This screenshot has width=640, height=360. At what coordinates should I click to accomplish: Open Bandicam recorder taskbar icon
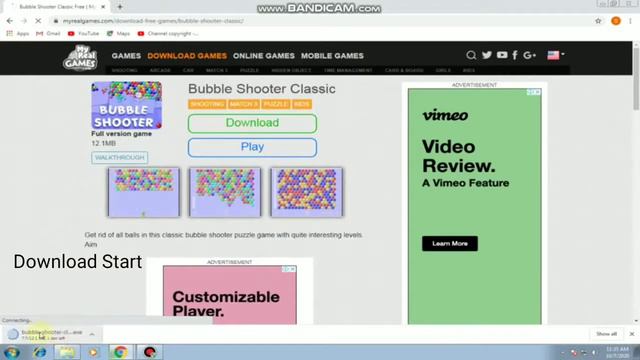(149, 352)
